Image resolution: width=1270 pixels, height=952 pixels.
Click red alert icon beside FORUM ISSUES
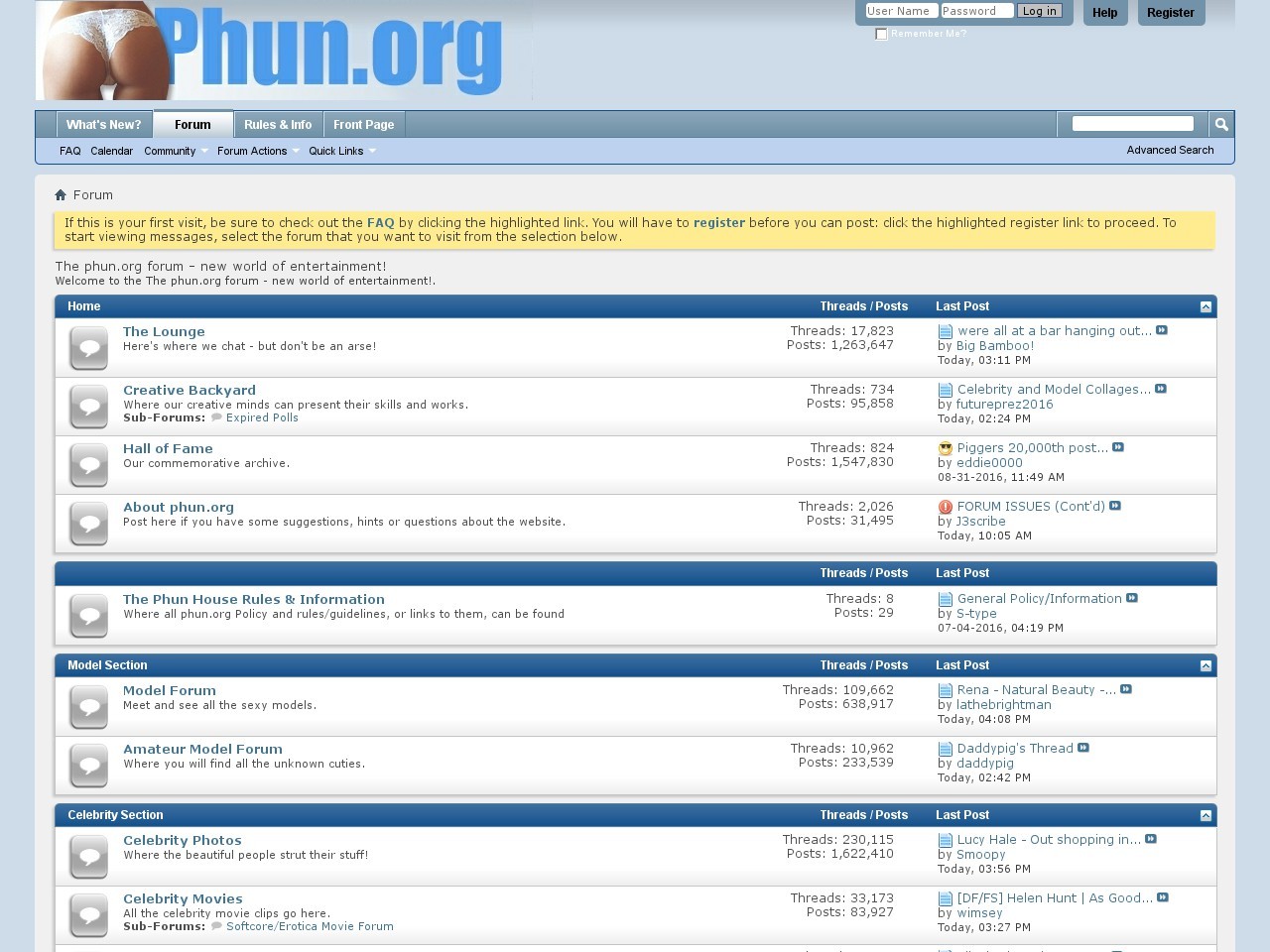946,507
